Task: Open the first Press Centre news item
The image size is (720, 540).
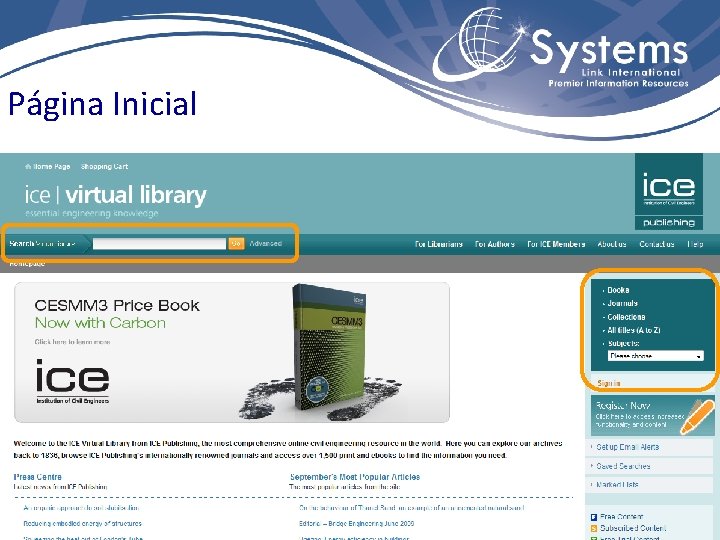Action: click(81, 508)
